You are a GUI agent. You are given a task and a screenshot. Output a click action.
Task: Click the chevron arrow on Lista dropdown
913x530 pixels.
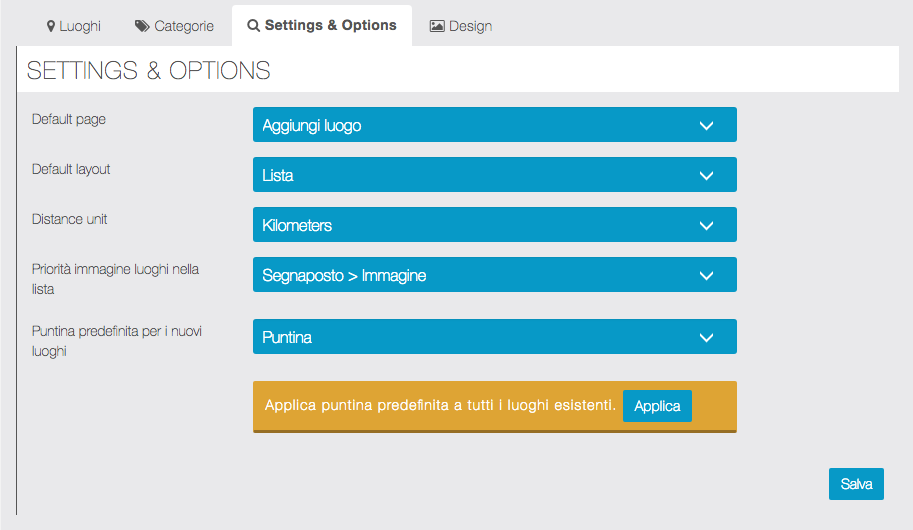706,175
